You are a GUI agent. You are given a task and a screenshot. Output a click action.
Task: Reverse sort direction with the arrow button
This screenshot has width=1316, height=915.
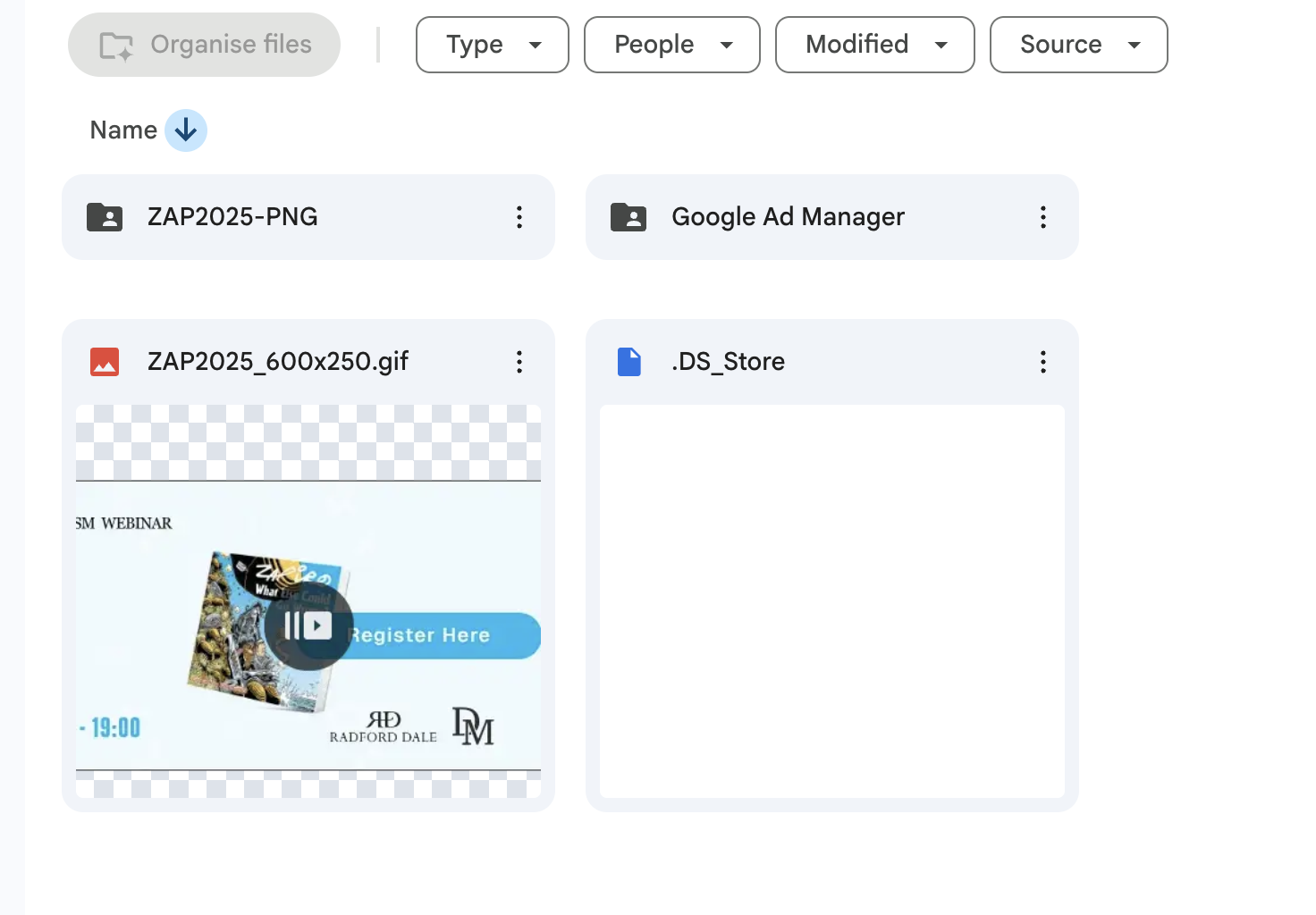pos(186,130)
